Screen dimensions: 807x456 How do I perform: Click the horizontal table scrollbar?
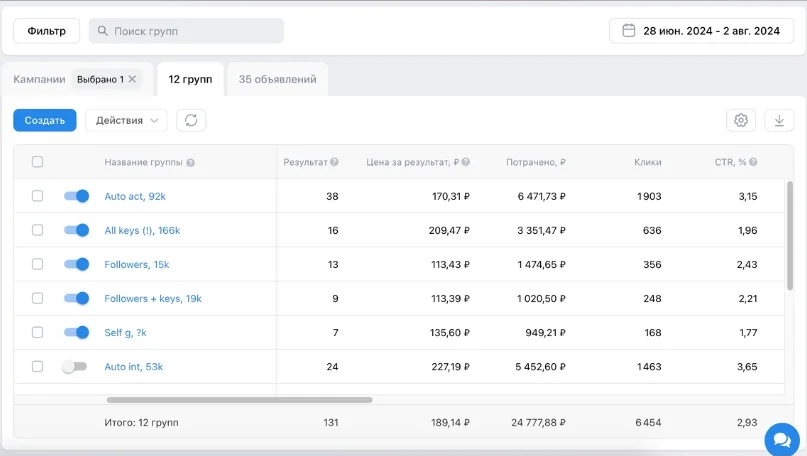coord(239,400)
